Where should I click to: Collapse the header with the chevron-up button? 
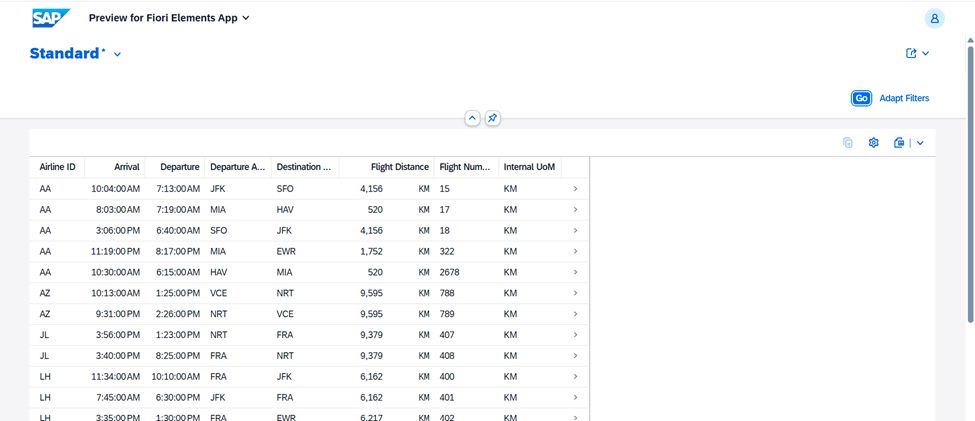tap(472, 118)
